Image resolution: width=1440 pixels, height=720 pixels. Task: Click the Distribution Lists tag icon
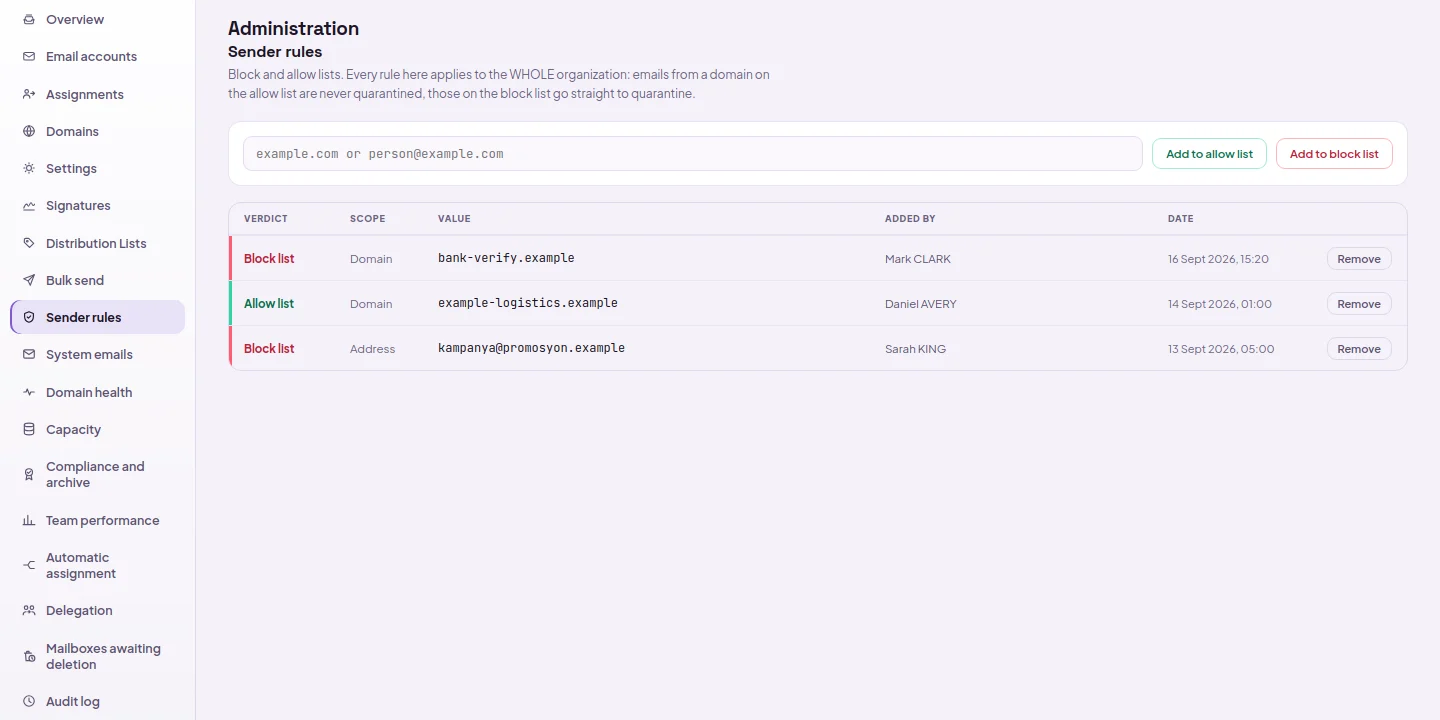(29, 243)
